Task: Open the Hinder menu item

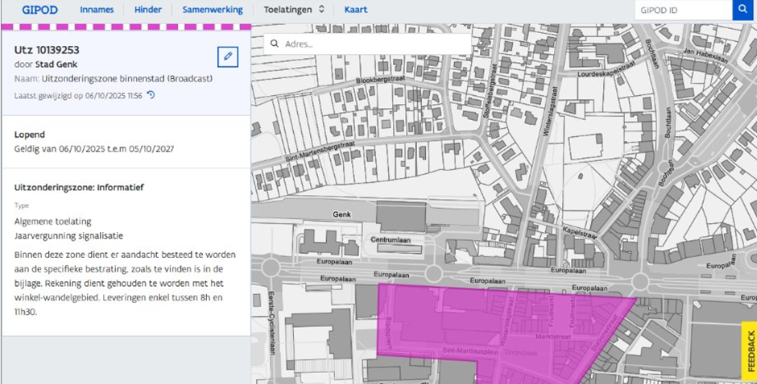Action: [x=148, y=10]
